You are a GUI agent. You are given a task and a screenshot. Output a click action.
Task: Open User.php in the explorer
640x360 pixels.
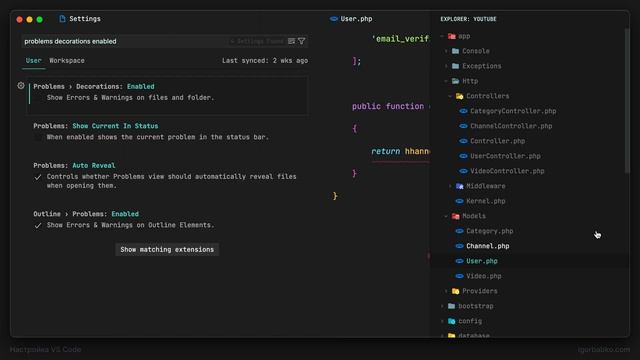482,261
